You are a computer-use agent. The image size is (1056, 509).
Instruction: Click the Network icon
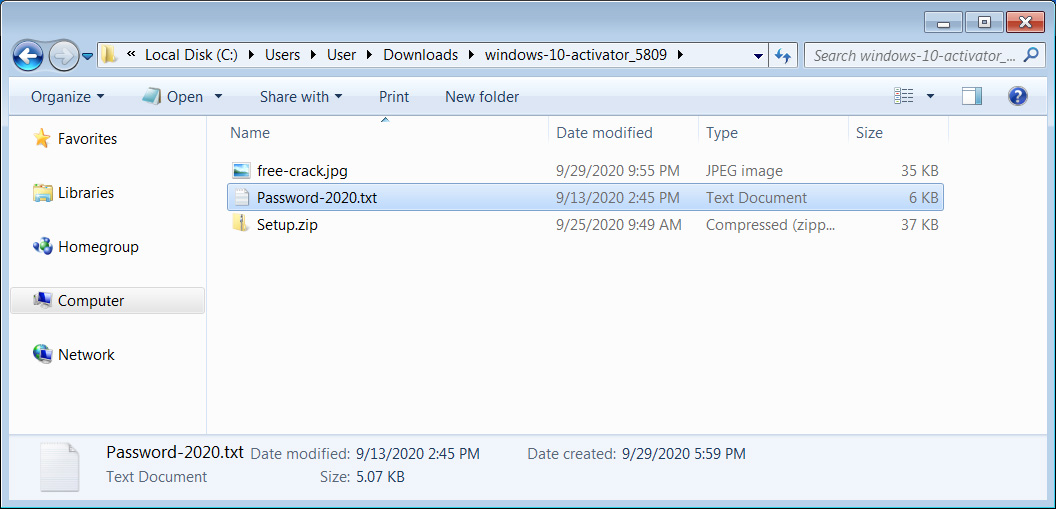tap(42, 354)
